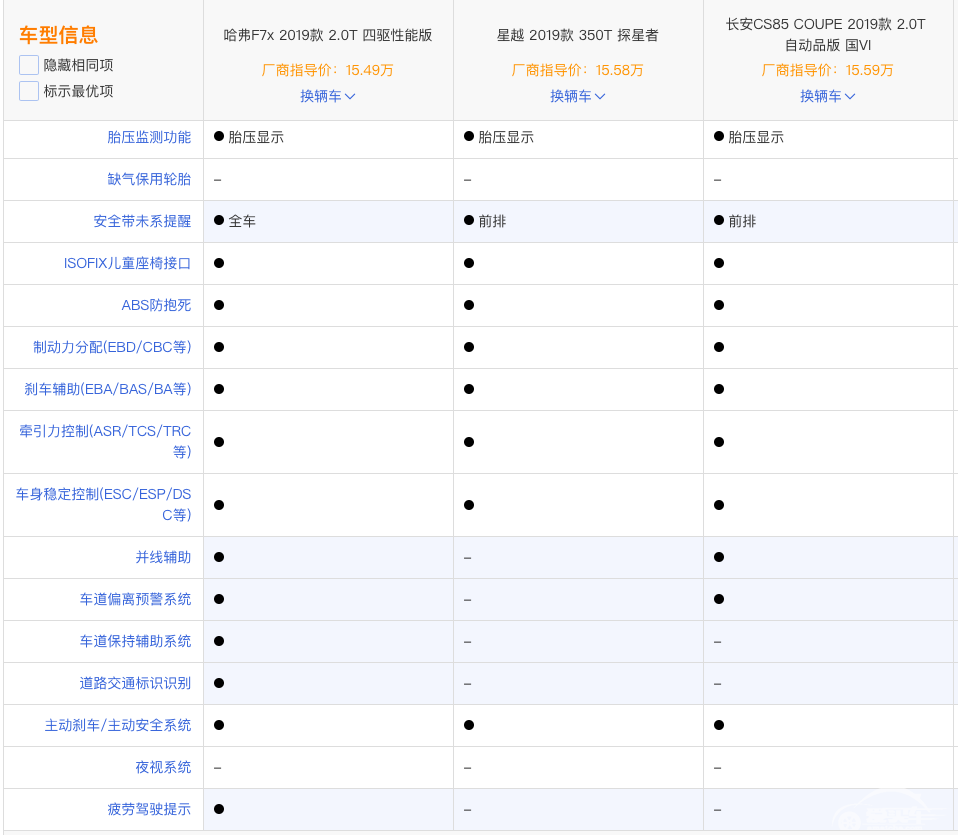The image size is (958, 835).
Task: Click the 全车 value for 哈弗F7x
Action: 242,221
